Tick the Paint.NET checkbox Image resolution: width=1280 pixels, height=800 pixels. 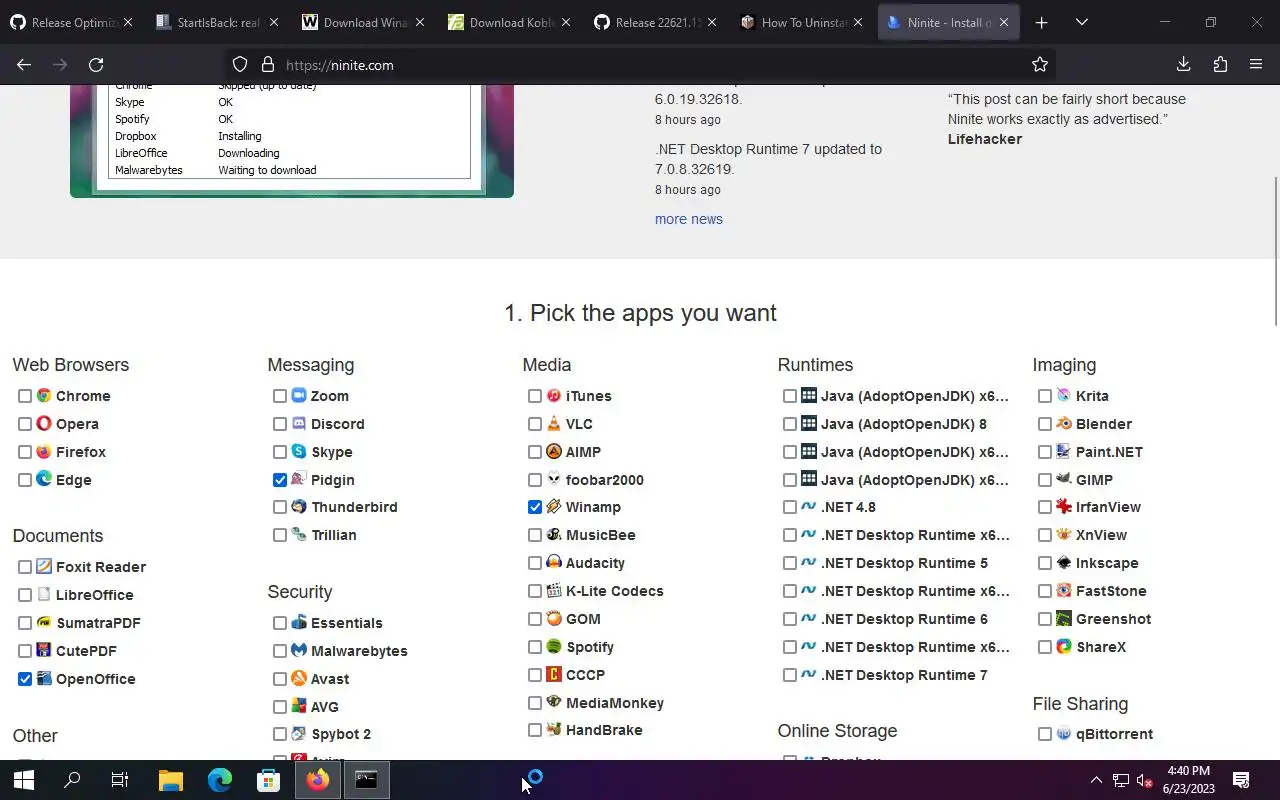pos(1045,452)
